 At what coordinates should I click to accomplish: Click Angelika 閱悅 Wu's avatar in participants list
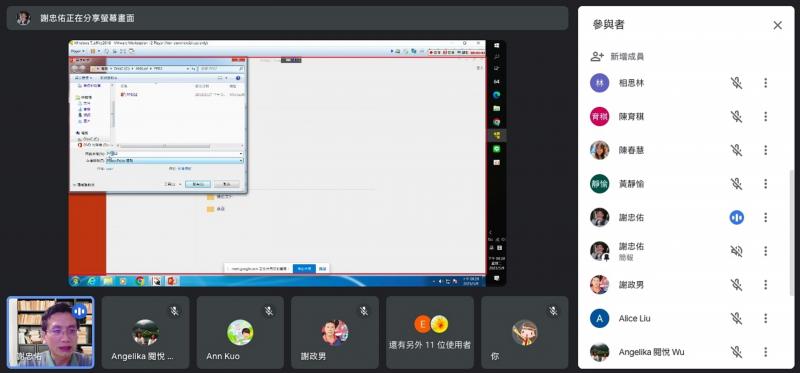[x=599, y=352]
